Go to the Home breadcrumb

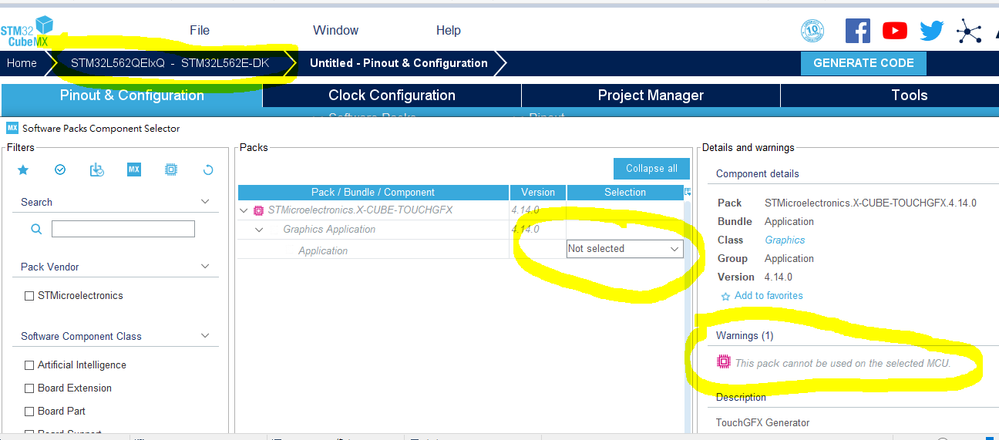click(x=22, y=63)
